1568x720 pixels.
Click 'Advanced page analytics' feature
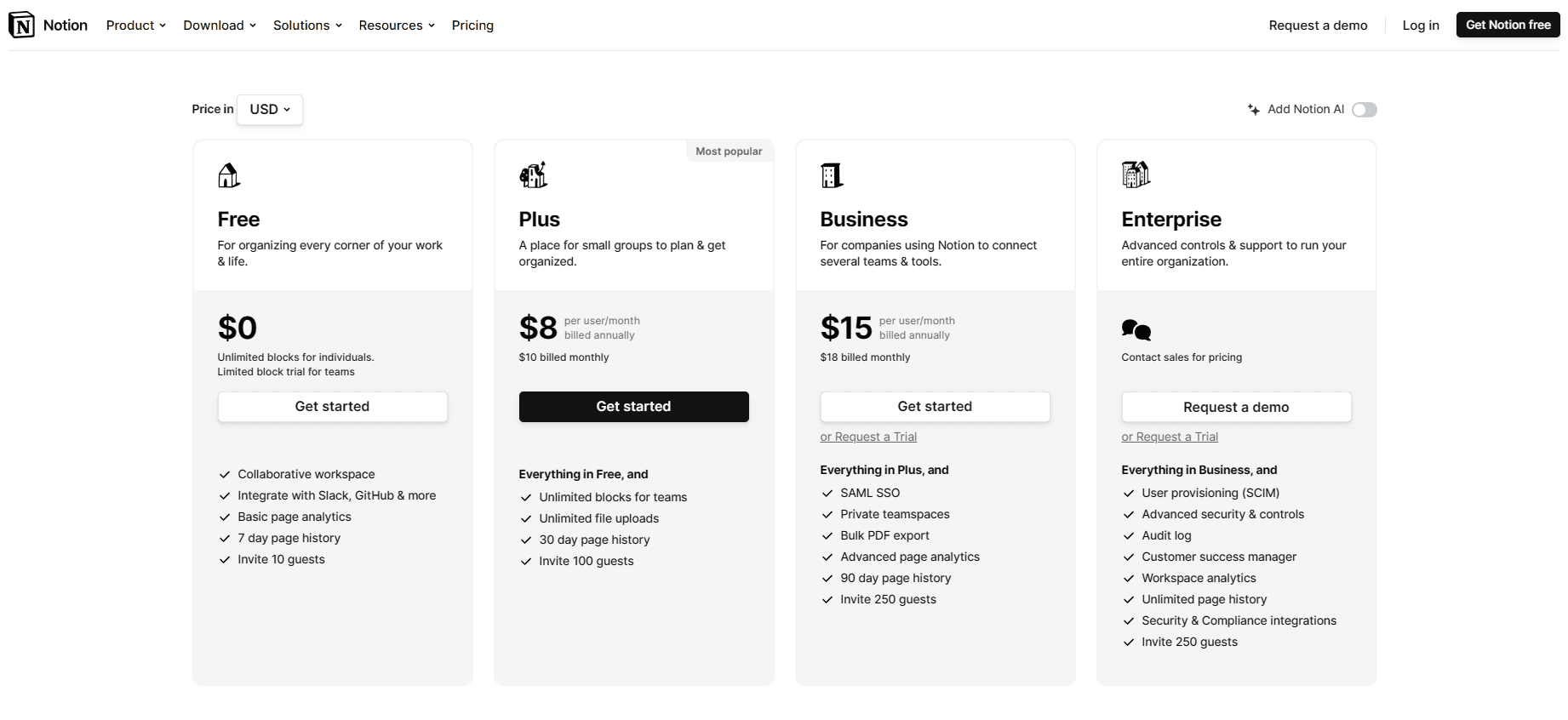point(910,557)
